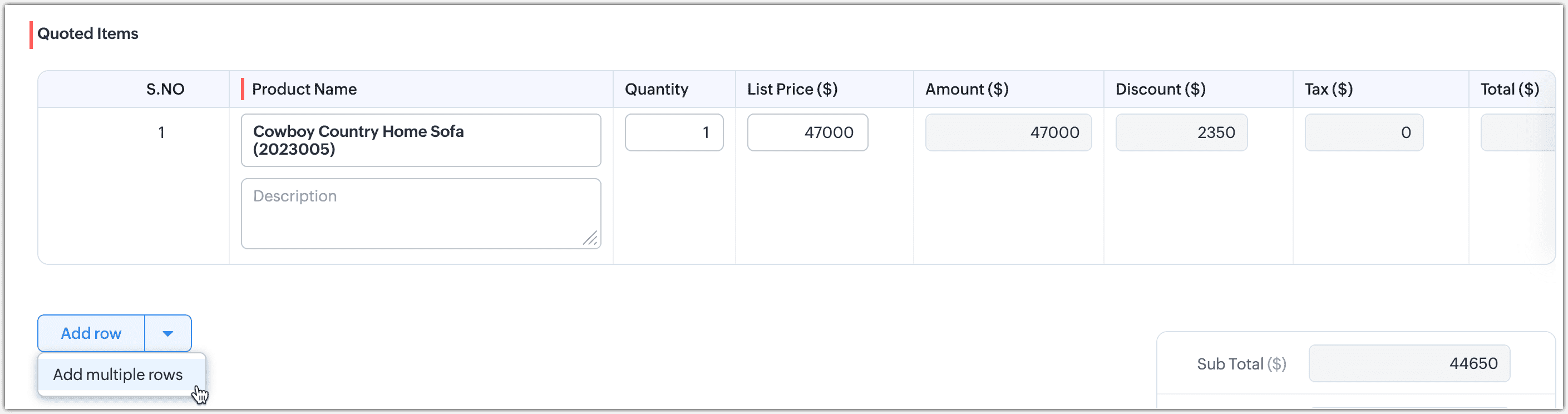Click the Tax field showing 0
The width and height of the screenshot is (1568, 414).
click(x=1363, y=132)
